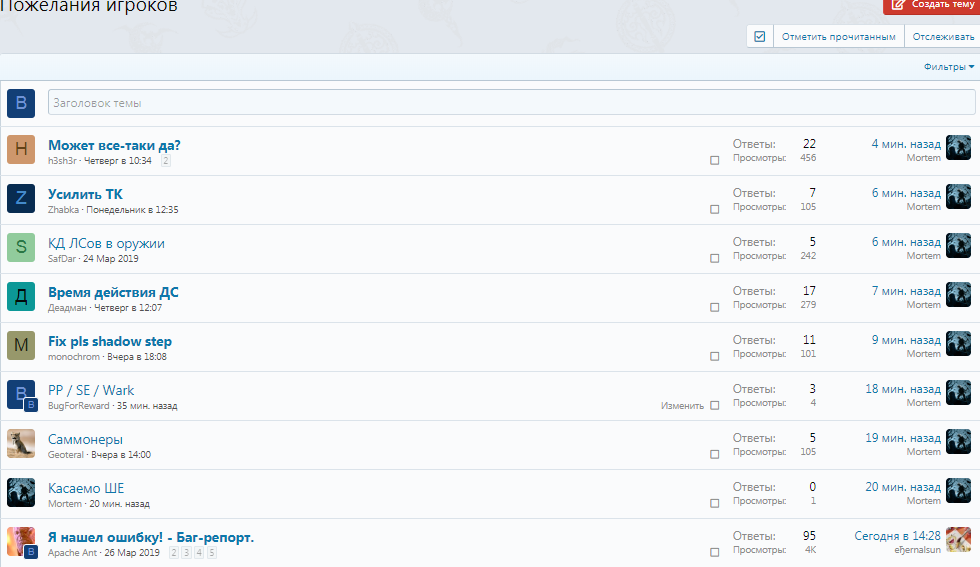
Task: Click the Zhabka avatar icon
Action: (x=21, y=198)
